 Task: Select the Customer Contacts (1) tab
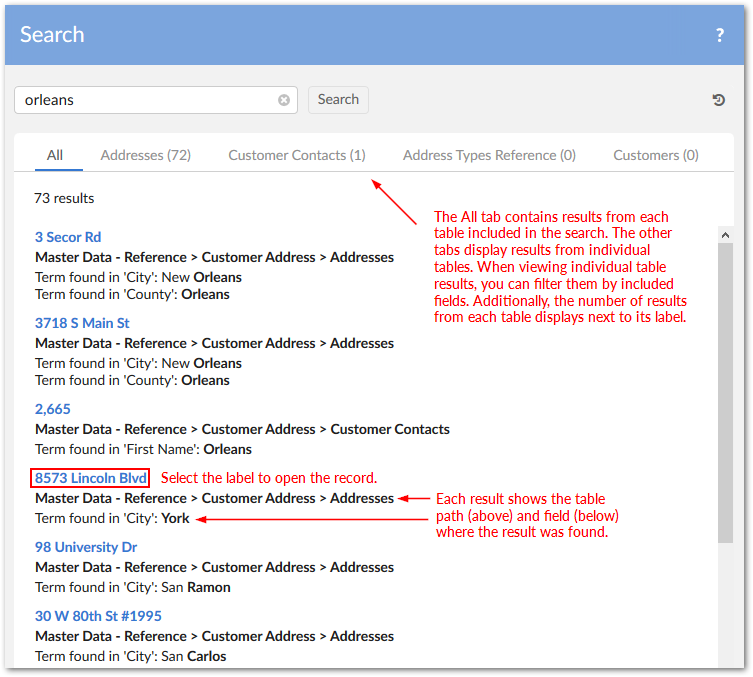pyautogui.click(x=297, y=155)
